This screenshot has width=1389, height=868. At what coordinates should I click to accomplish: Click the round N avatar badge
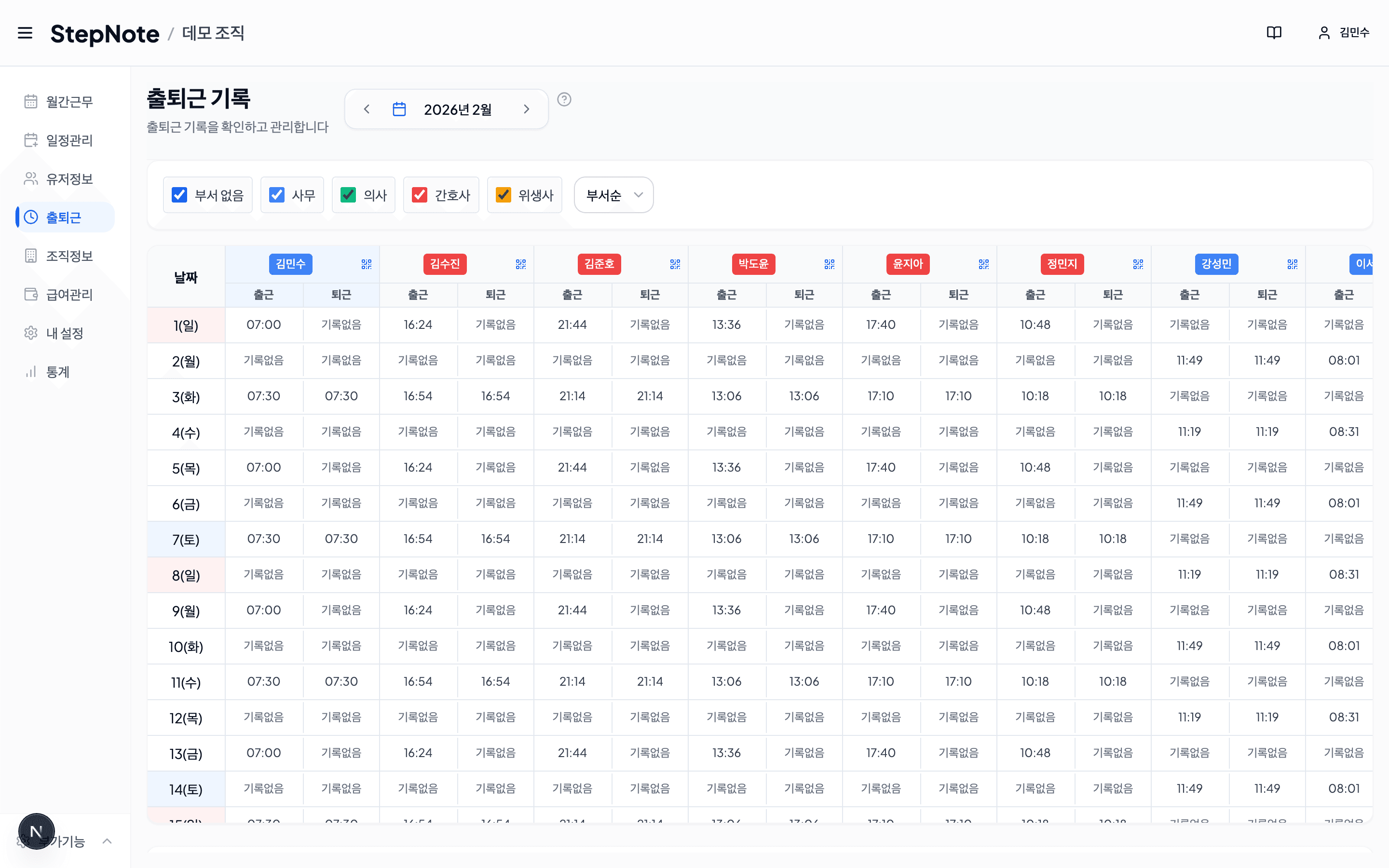[36, 831]
